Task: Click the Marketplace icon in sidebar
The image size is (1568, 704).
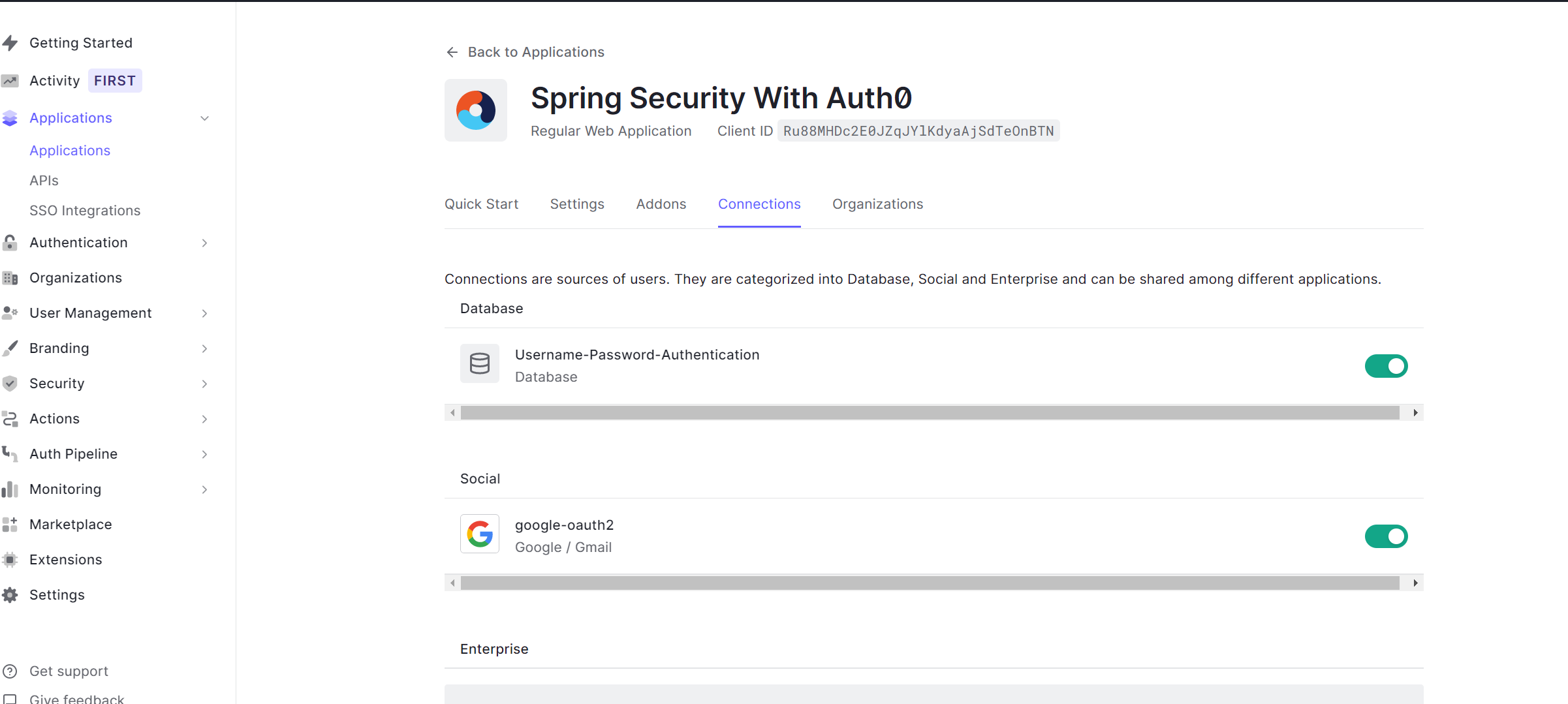Action: pos(10,525)
